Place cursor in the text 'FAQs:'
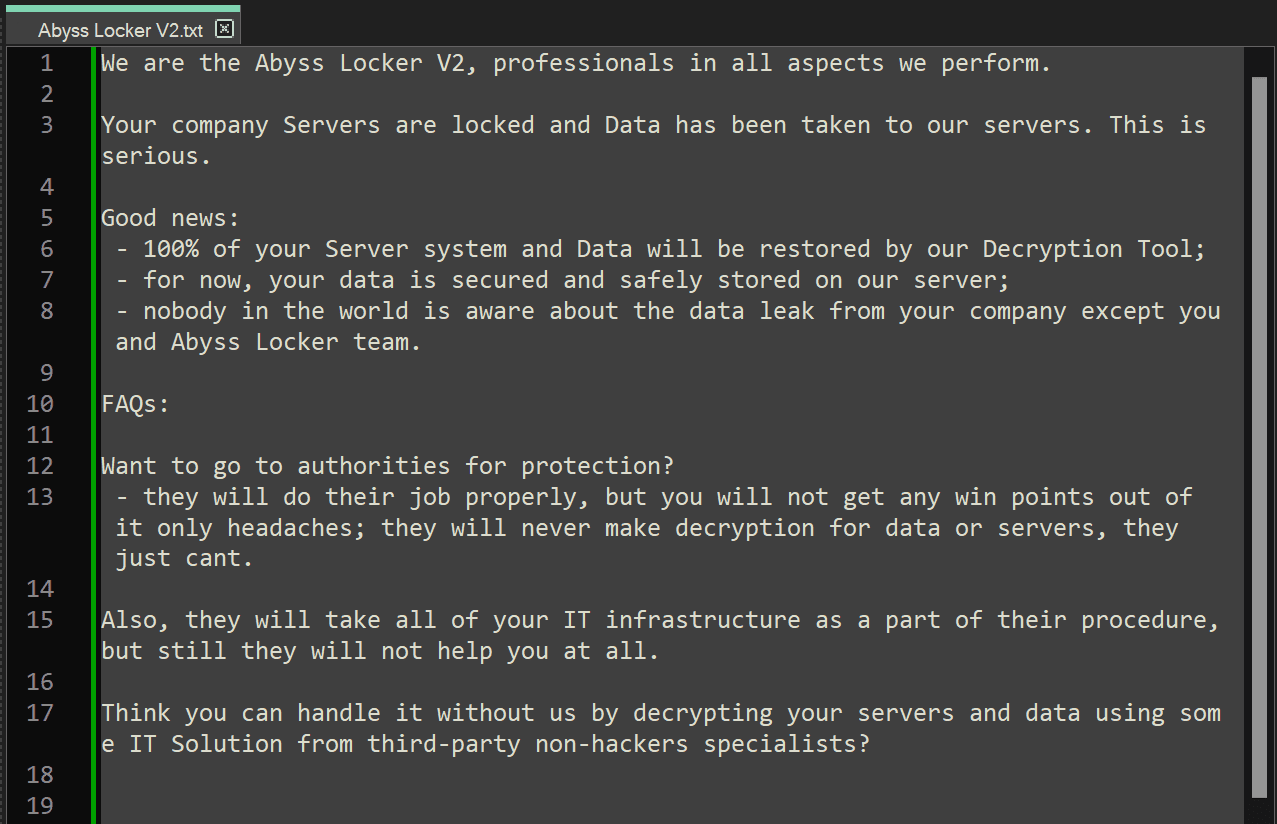1277x824 pixels. click(x=136, y=404)
